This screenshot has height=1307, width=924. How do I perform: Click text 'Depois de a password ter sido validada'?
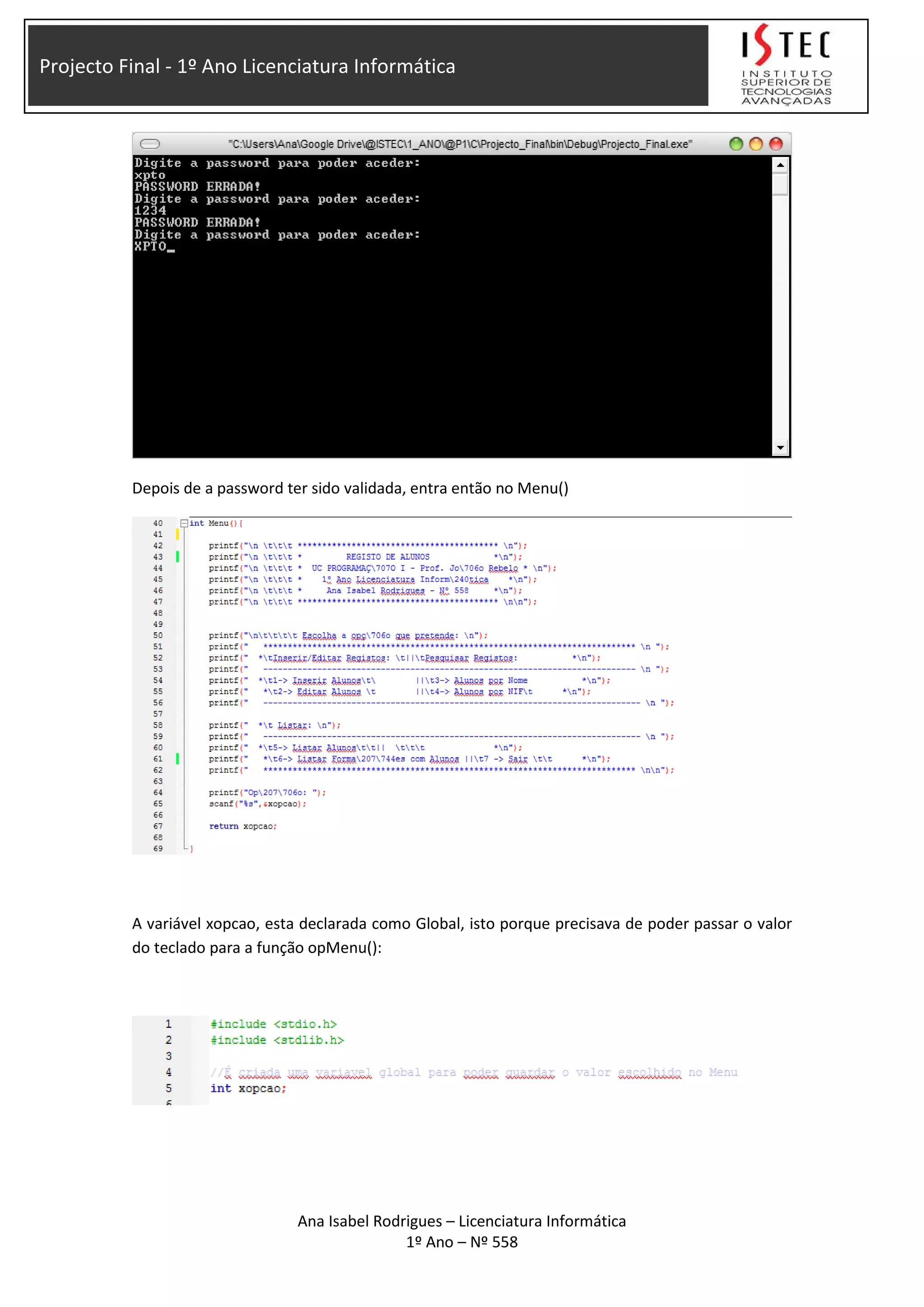pyautogui.click(x=268, y=488)
